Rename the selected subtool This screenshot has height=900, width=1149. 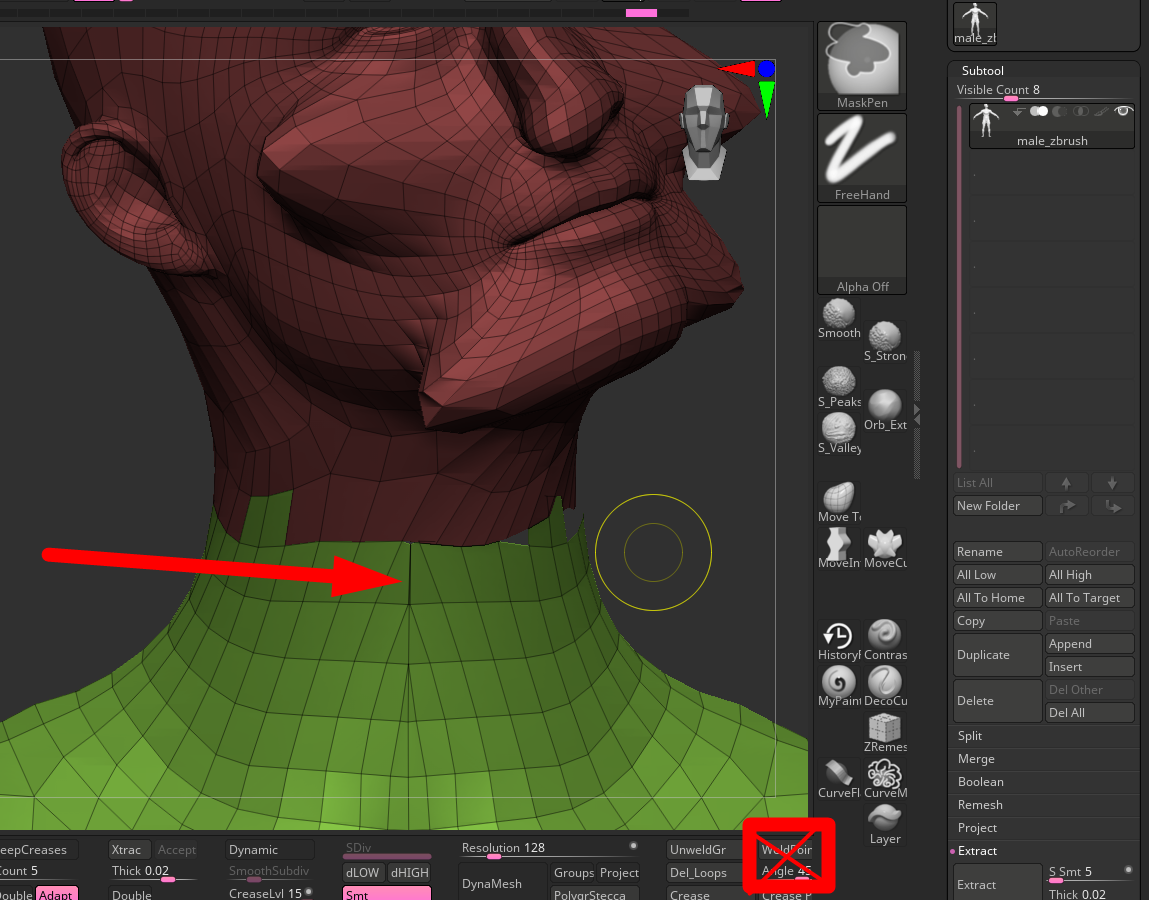997,552
